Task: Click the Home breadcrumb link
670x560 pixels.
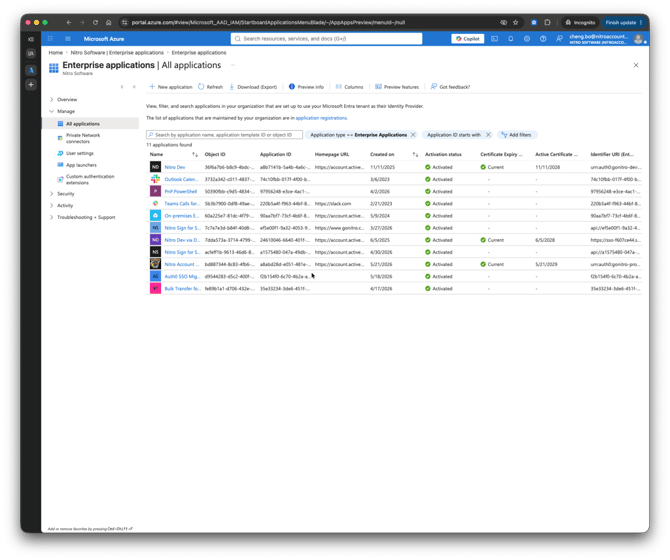Action: pyautogui.click(x=56, y=53)
